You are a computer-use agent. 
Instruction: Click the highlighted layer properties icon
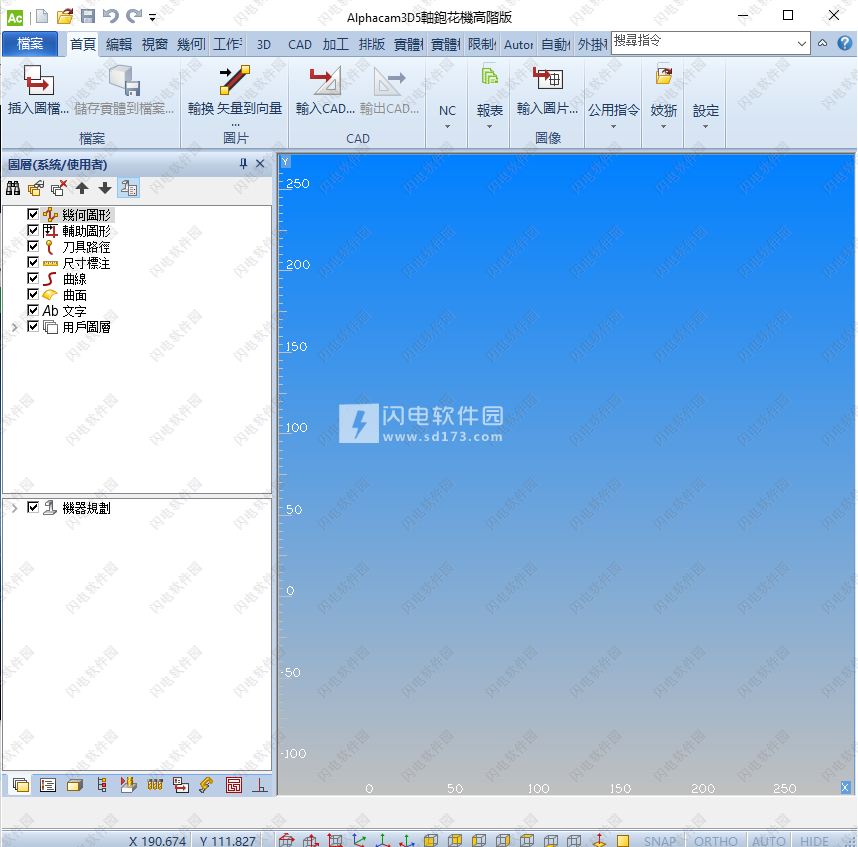[x=129, y=188]
